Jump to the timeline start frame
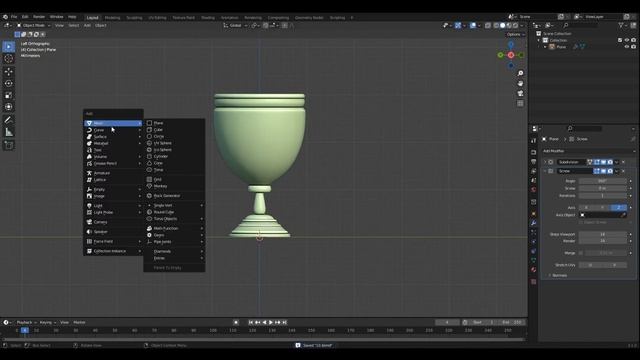This screenshot has height=360, width=640. point(251,322)
